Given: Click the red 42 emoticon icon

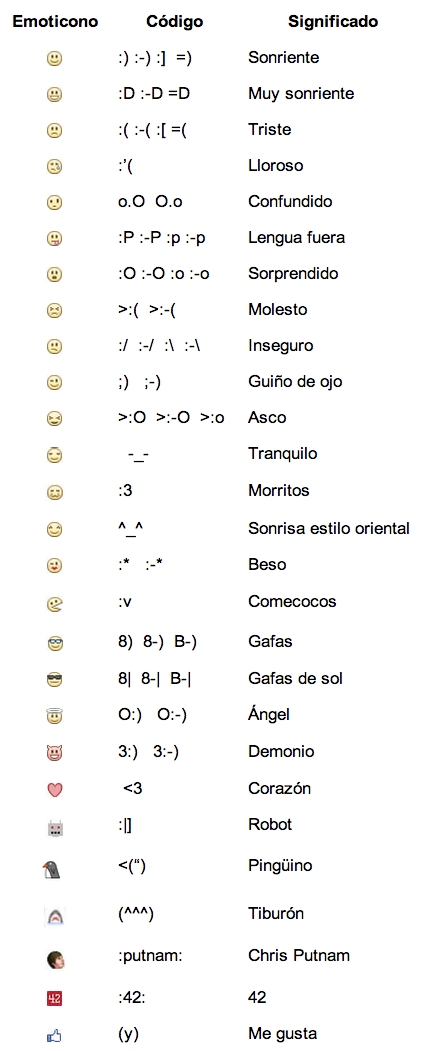Looking at the screenshot, I should (55, 999).
